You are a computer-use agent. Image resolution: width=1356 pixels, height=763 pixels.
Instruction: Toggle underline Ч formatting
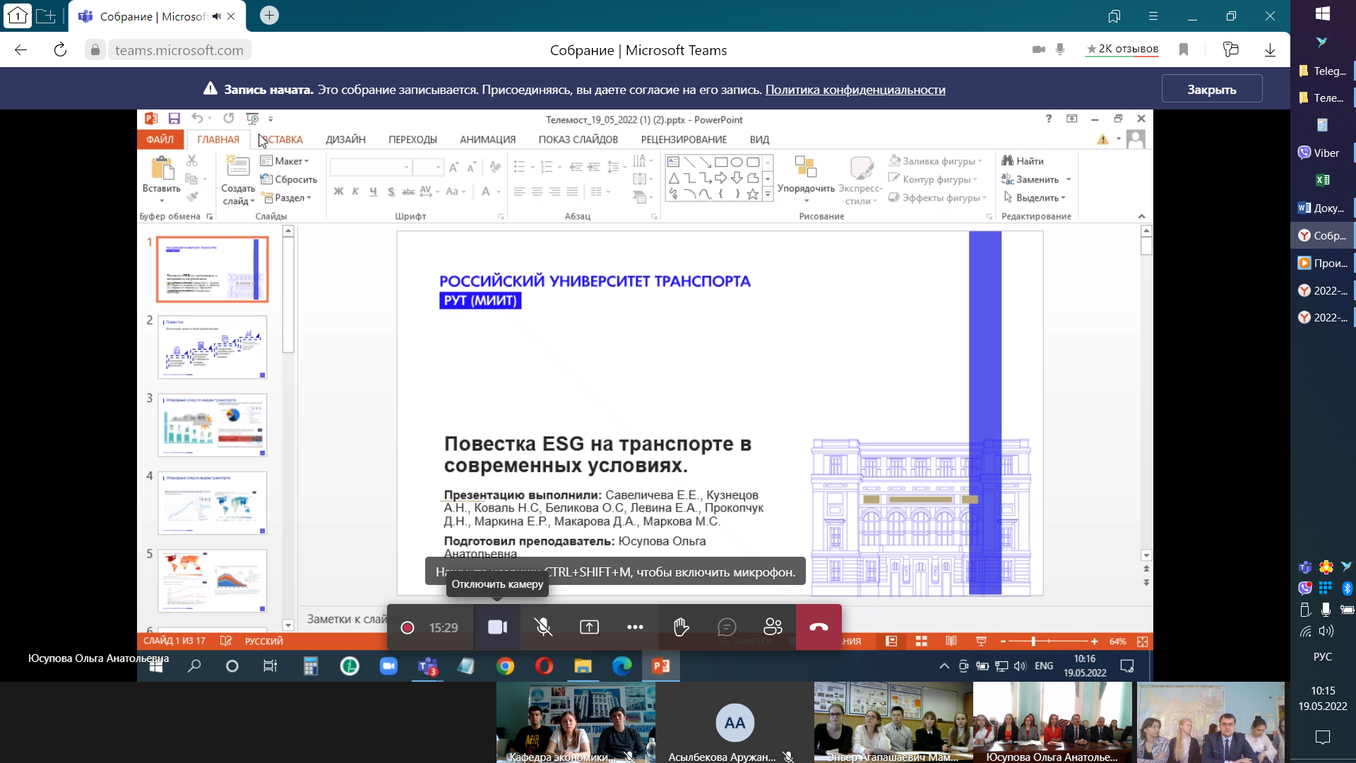click(373, 191)
